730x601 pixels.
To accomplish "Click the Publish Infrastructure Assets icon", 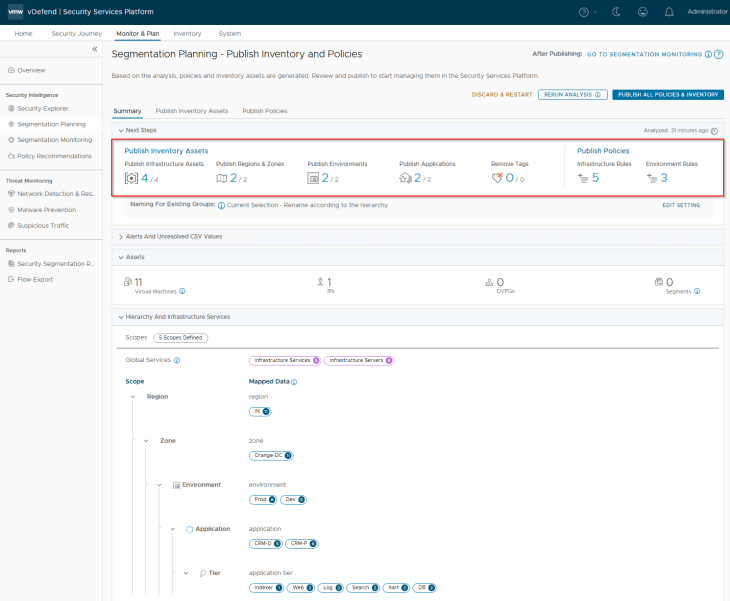I will pos(131,178).
